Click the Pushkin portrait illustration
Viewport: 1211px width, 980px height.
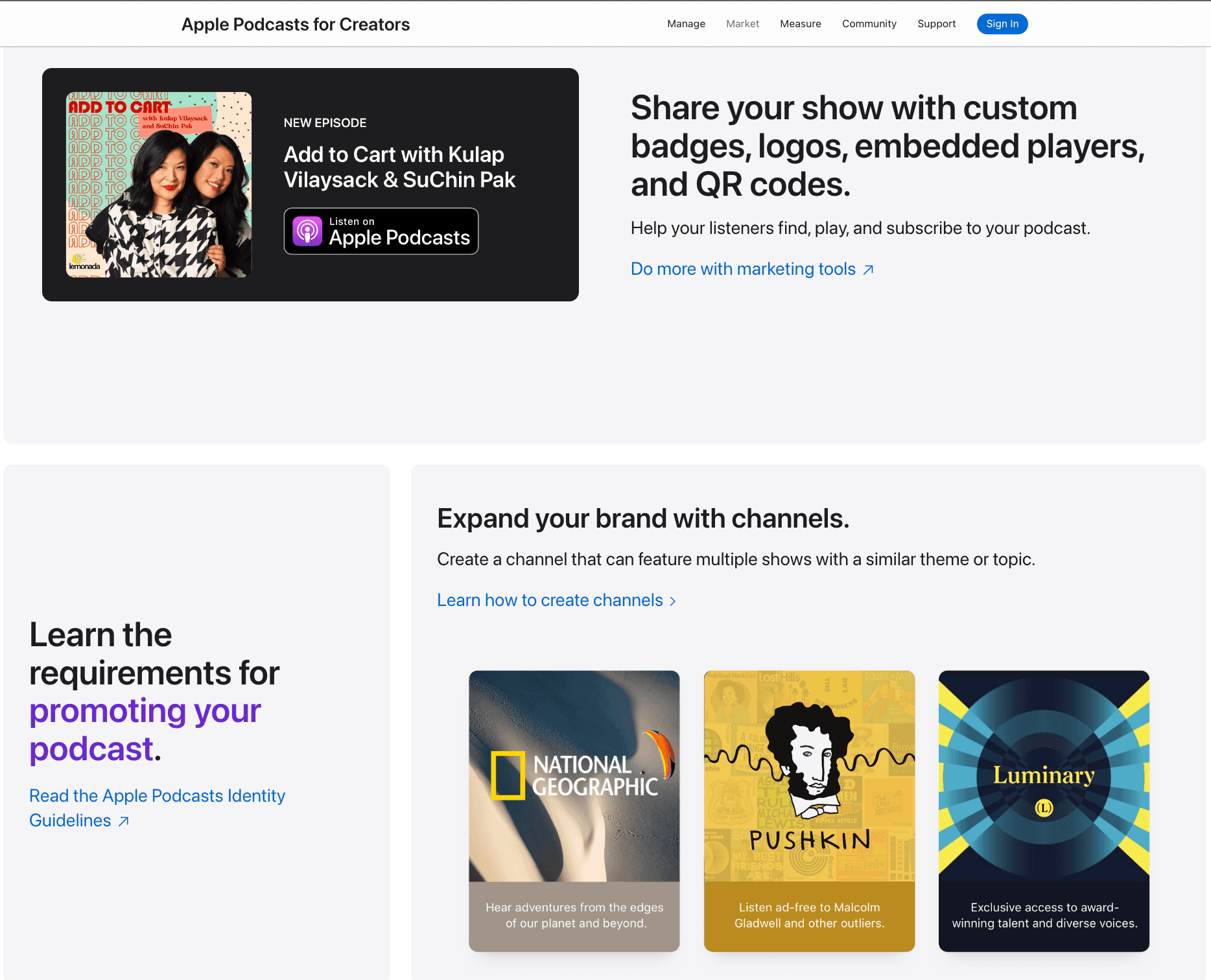[809, 758]
